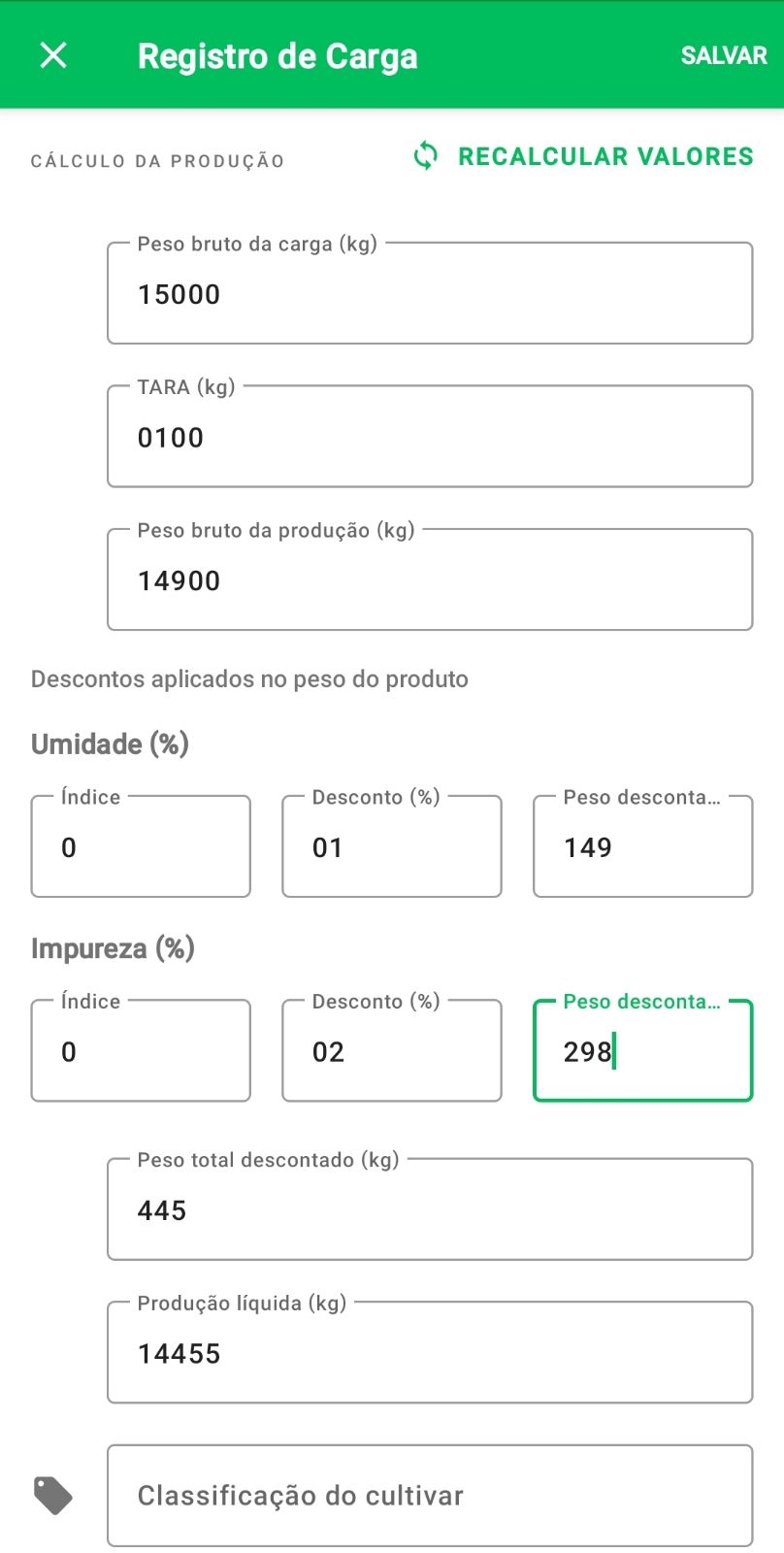
Task: Change the Impureza Desconto (%) value 02
Action: 392,1050
